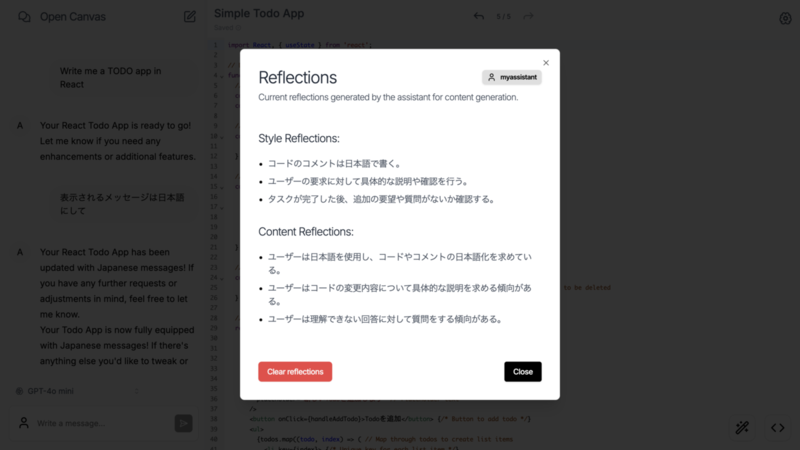Image resolution: width=800 pixels, height=450 pixels.
Task: Click the 'Your React Todo App is ready to go!' reply
Action: point(118,141)
